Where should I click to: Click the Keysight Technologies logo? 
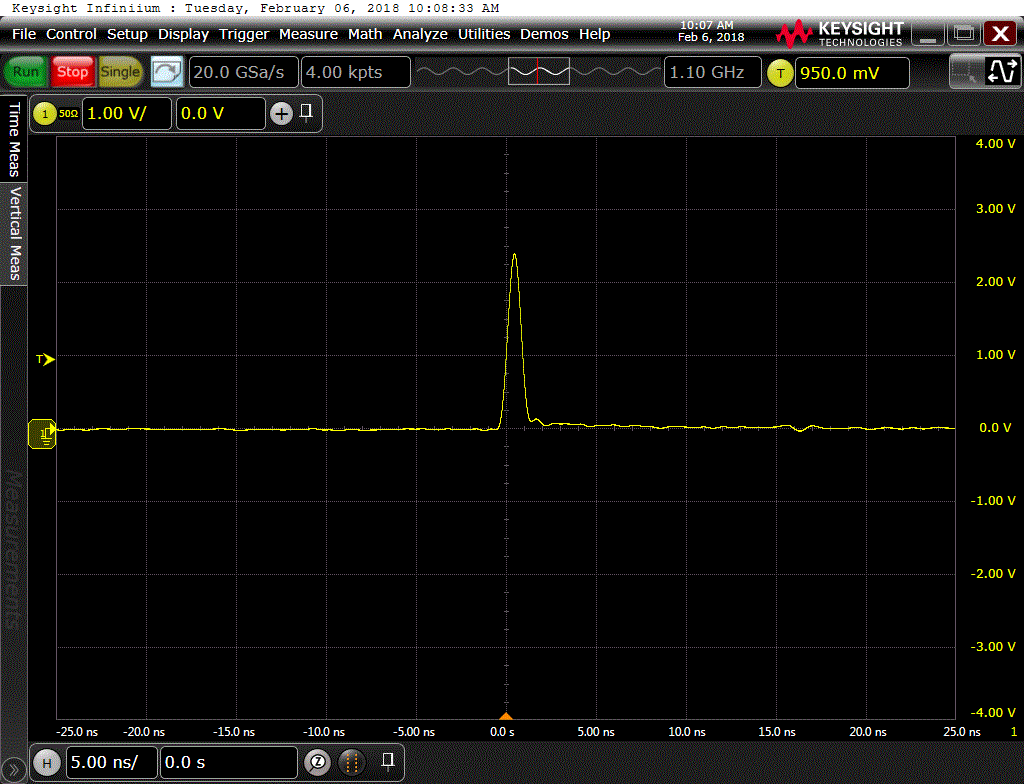[x=839, y=34]
